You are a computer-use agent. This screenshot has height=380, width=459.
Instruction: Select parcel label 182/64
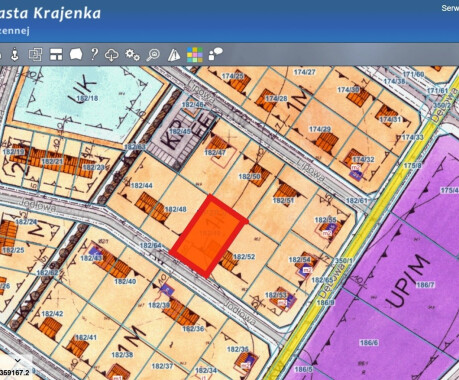click(x=151, y=246)
